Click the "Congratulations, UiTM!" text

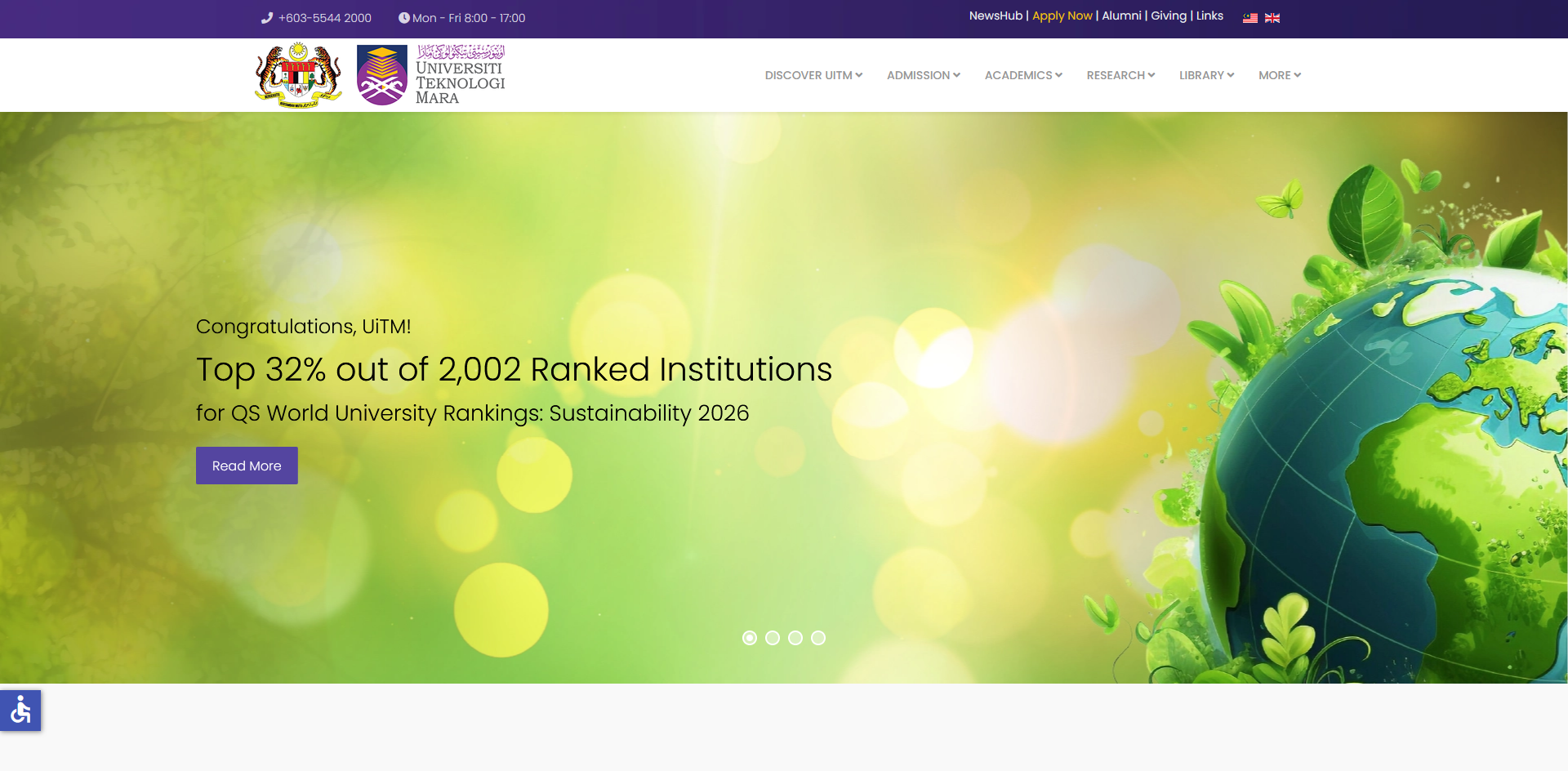304,327
